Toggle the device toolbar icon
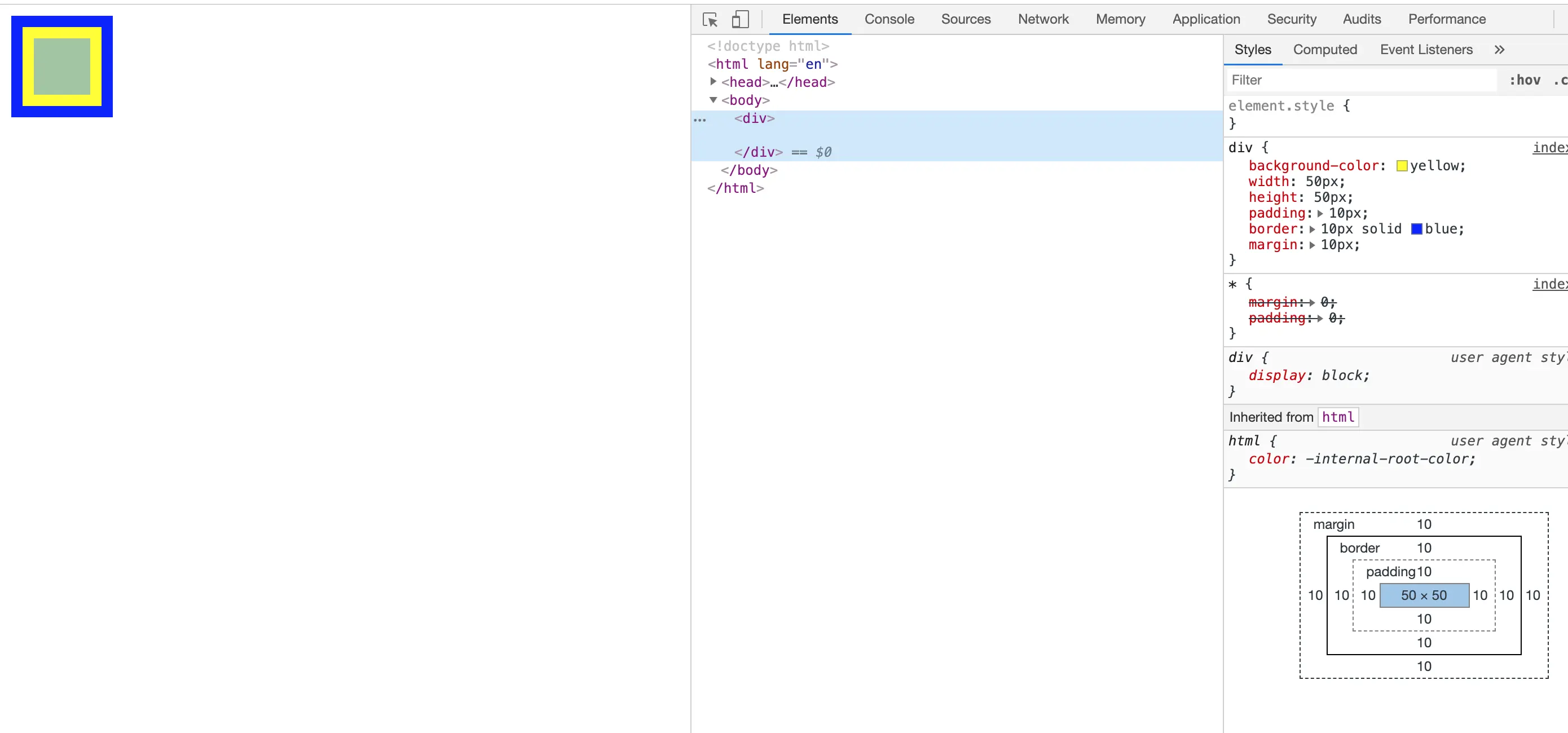Image resolution: width=1568 pixels, height=733 pixels. pos(739,20)
